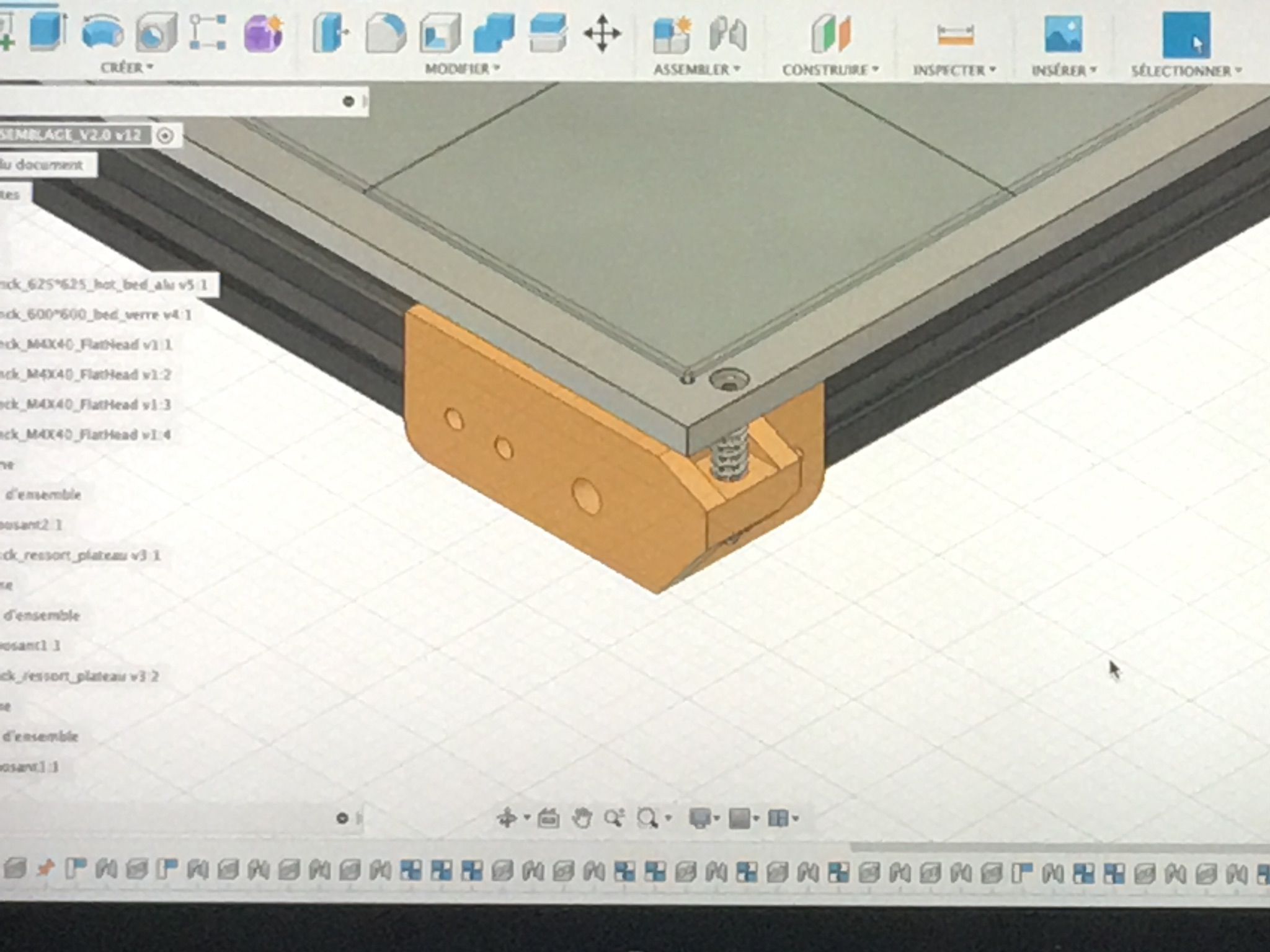Select the ressort_plateau v3:1 component
The height and width of the screenshot is (952, 1270).
[80, 555]
